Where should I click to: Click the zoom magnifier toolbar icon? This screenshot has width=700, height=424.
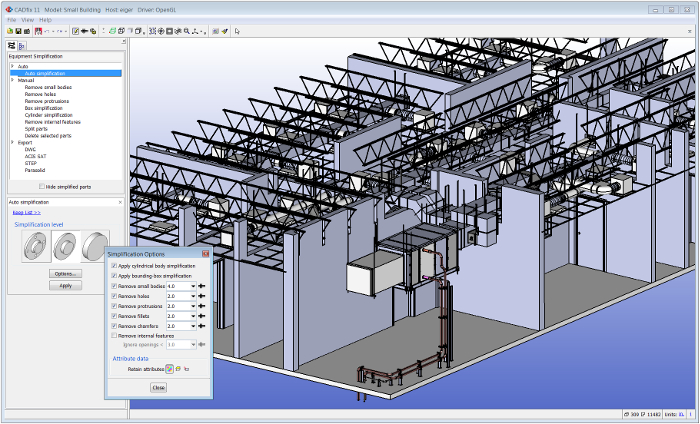point(186,31)
